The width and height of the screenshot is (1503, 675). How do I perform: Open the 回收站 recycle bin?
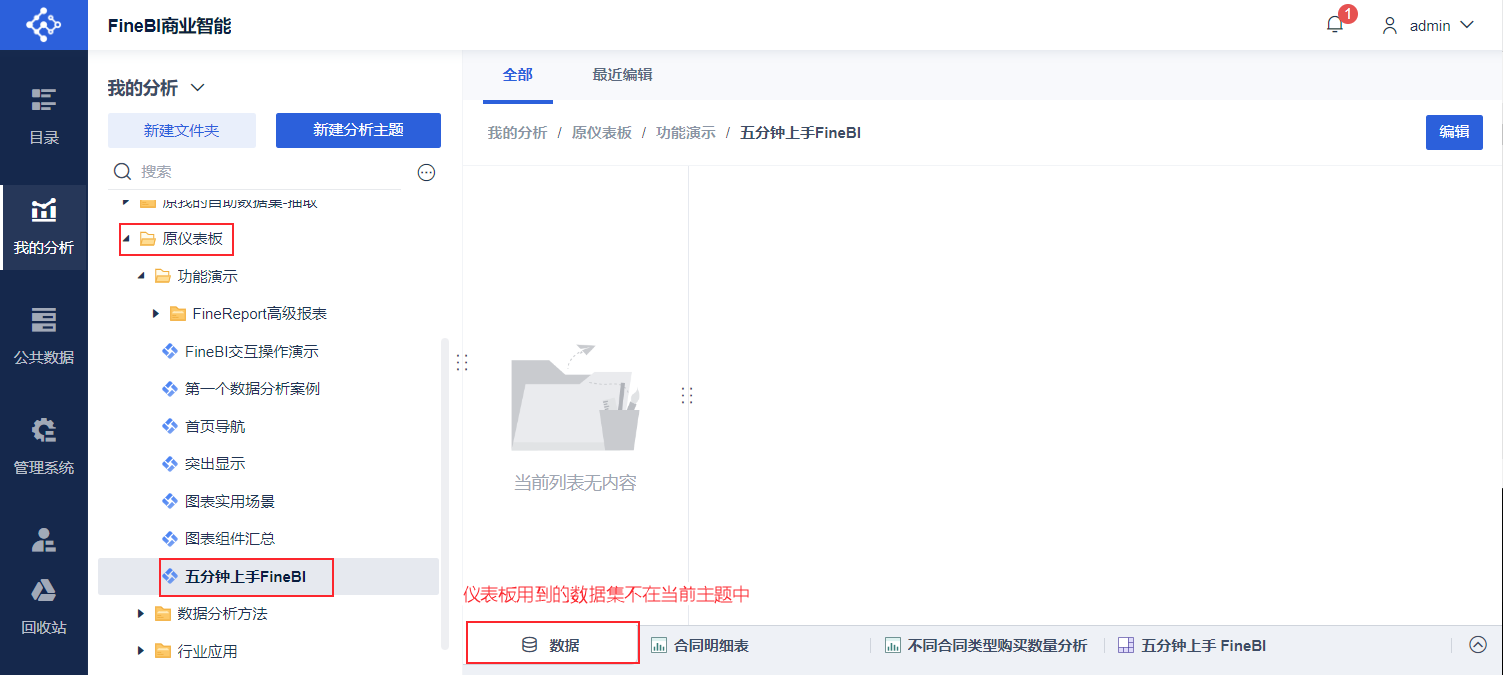click(x=44, y=607)
